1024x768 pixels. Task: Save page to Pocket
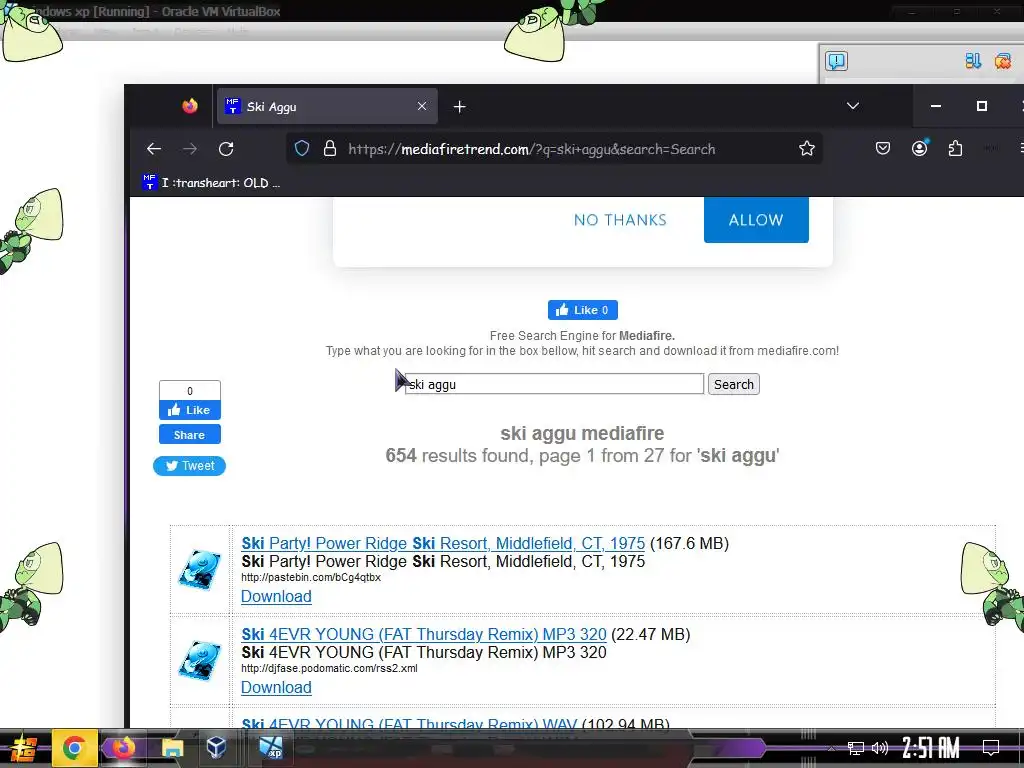(x=883, y=149)
